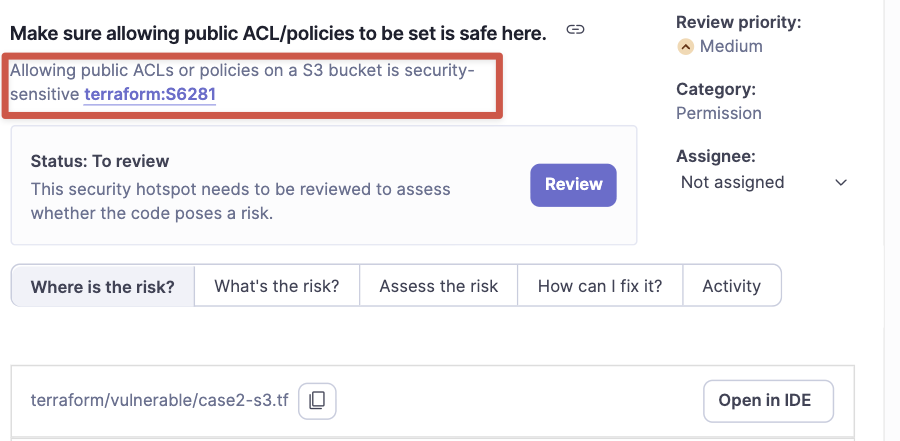Image resolution: width=900 pixels, height=441 pixels.
Task: Click the "Open in IDE" button
Action: pos(768,401)
